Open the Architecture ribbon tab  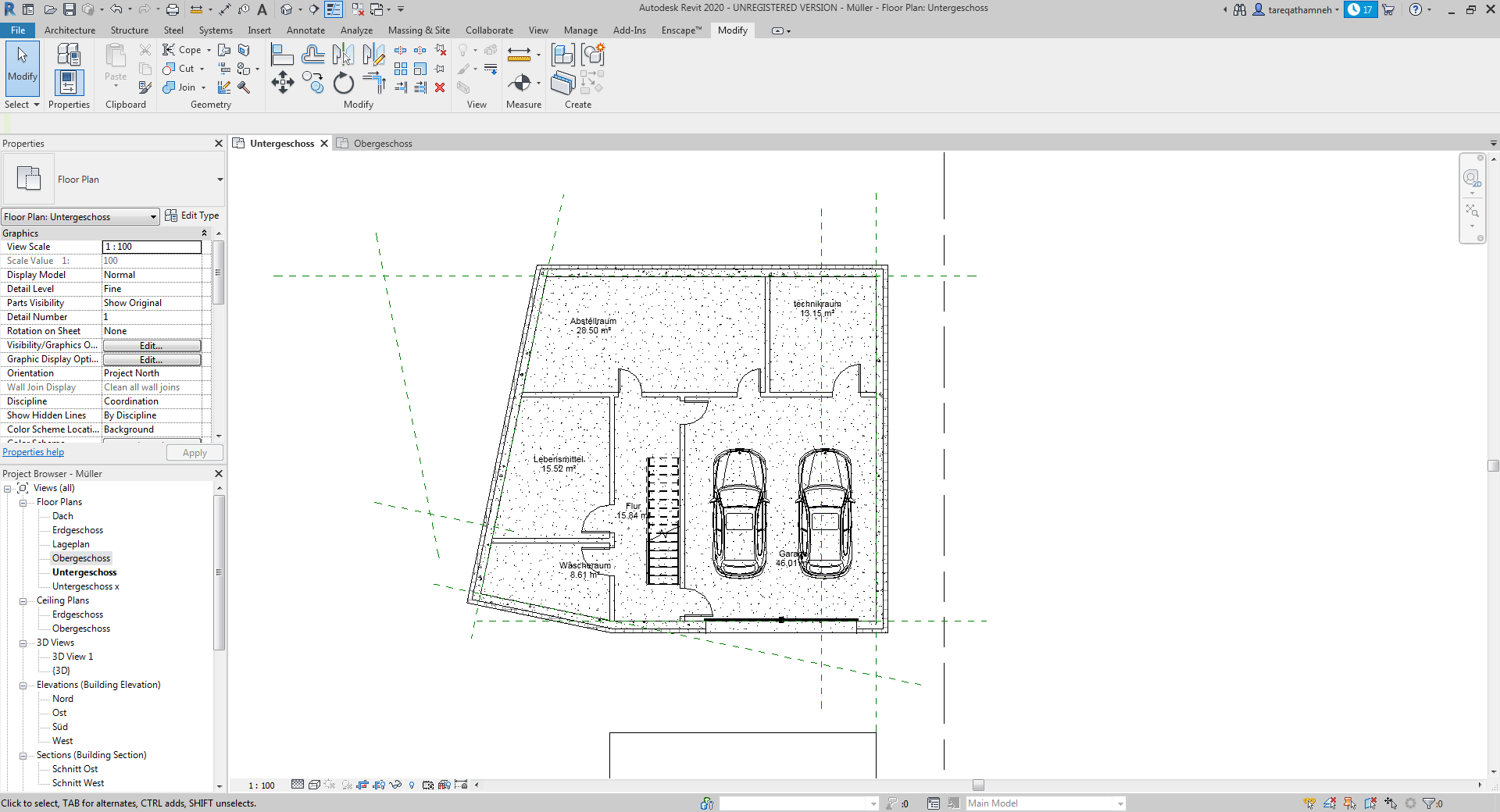70,30
